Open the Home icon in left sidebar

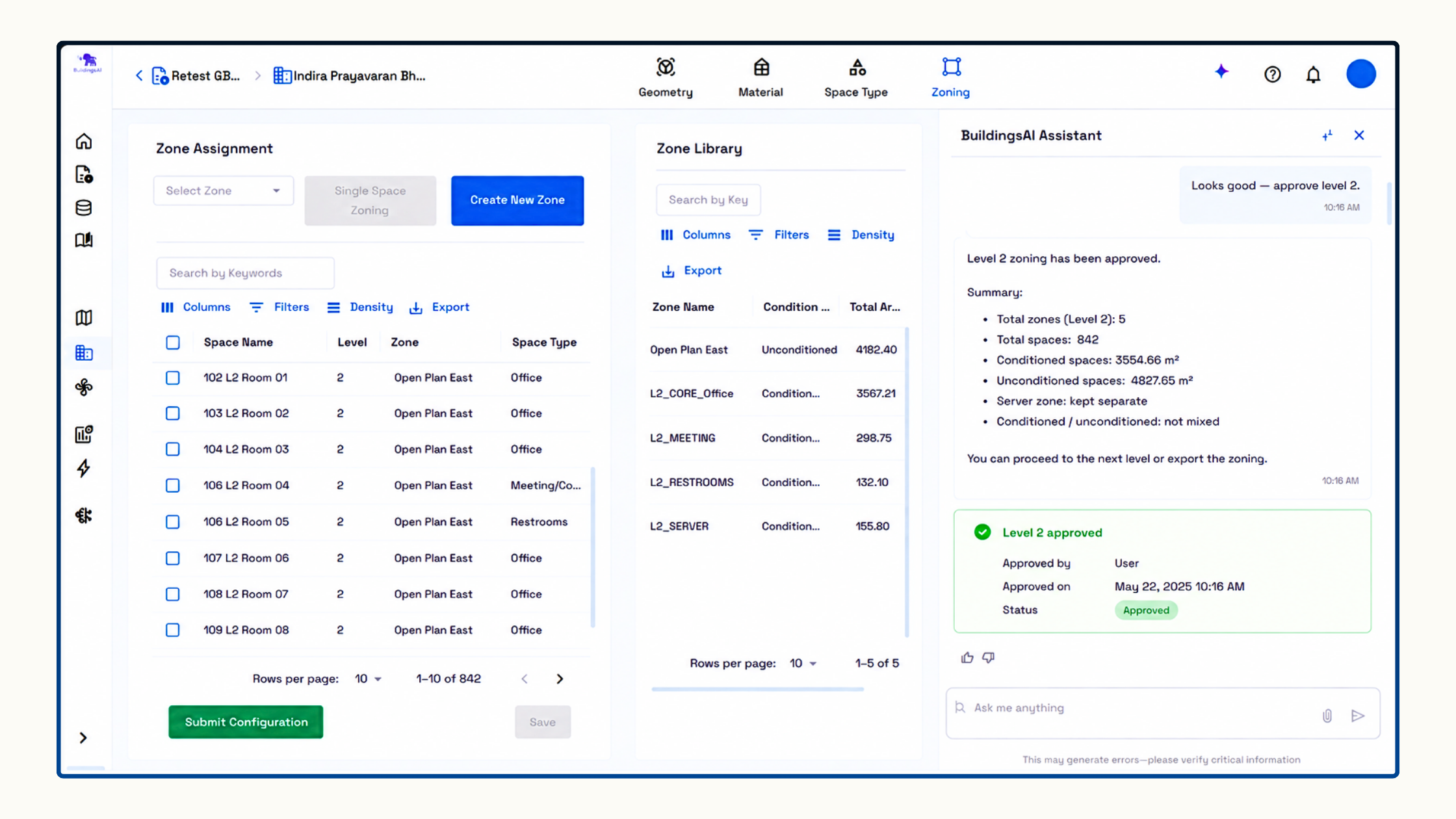click(84, 141)
